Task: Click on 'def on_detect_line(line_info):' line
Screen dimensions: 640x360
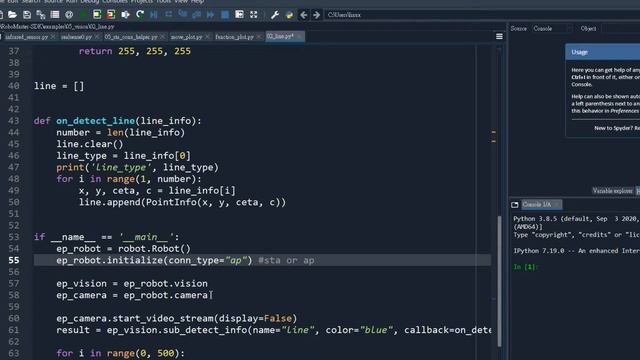Action: click(118, 121)
